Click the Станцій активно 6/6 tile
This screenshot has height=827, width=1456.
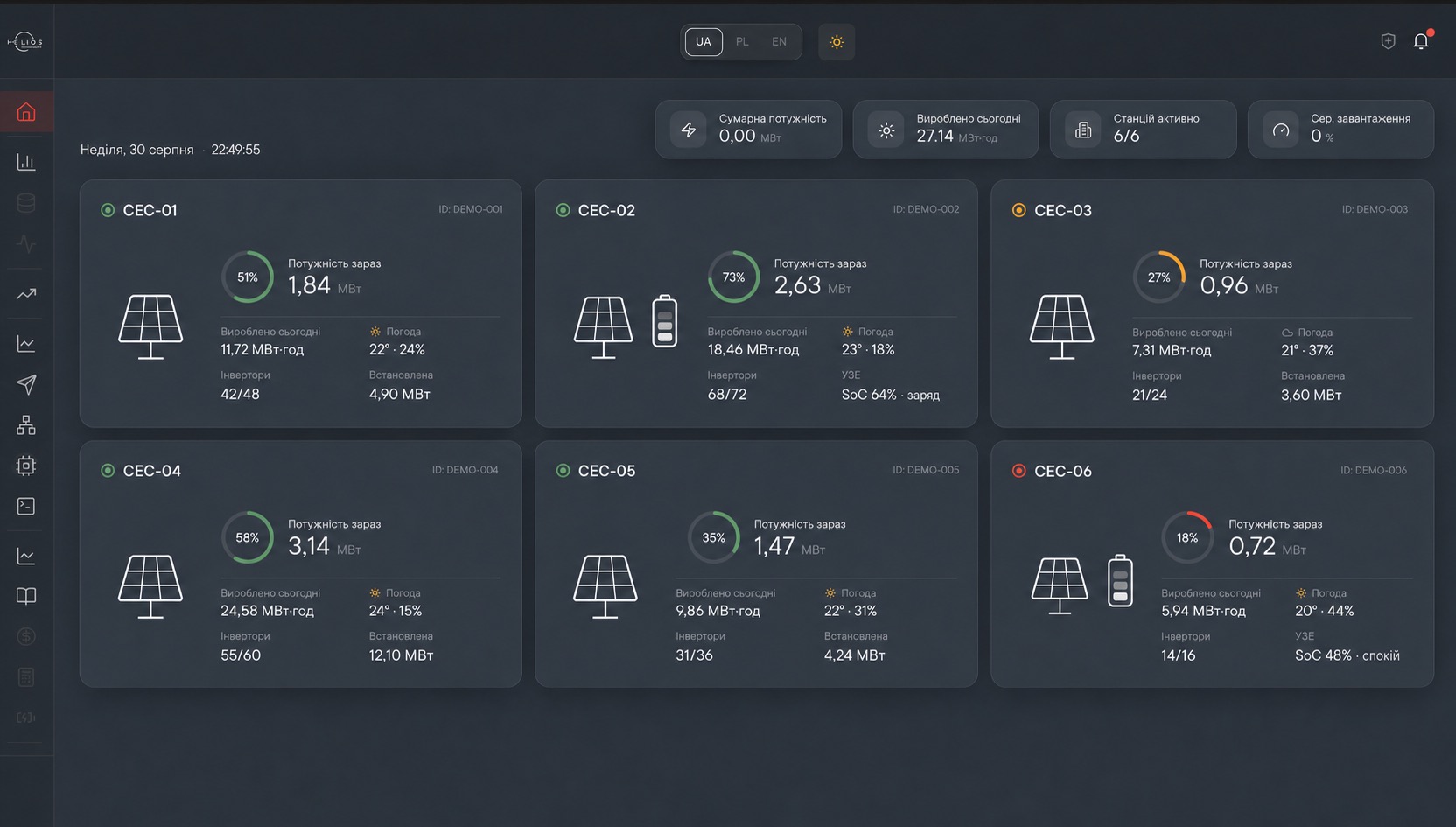pyautogui.click(x=1143, y=129)
